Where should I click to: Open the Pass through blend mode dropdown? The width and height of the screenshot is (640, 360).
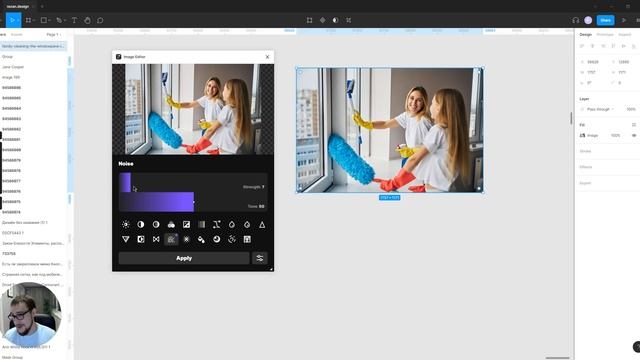tap(600, 109)
